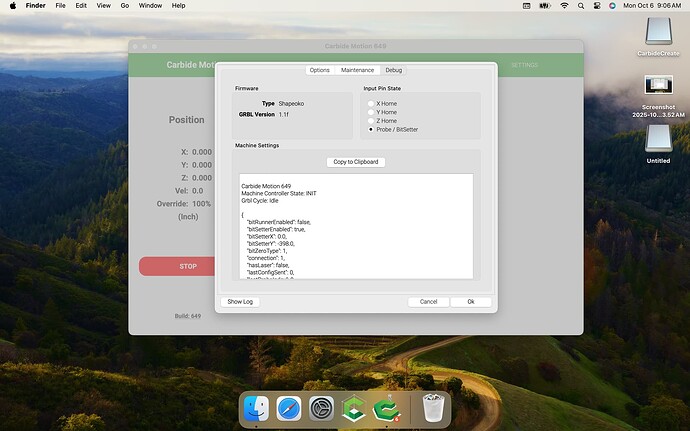The height and width of the screenshot is (431, 690).
Task: Click the GRBL Version value '1.1f'
Action: [283, 114]
